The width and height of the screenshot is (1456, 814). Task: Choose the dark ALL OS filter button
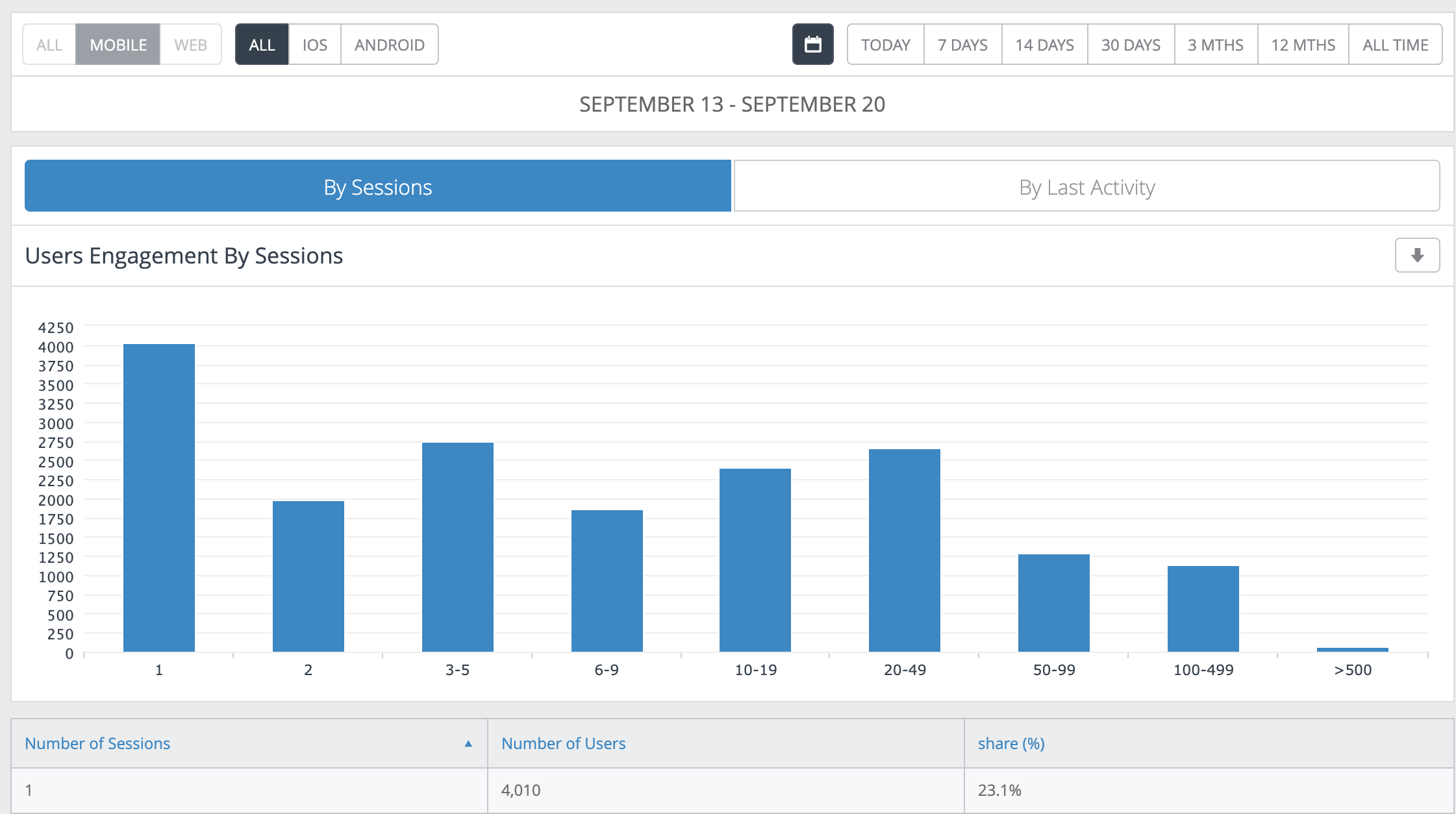click(262, 45)
